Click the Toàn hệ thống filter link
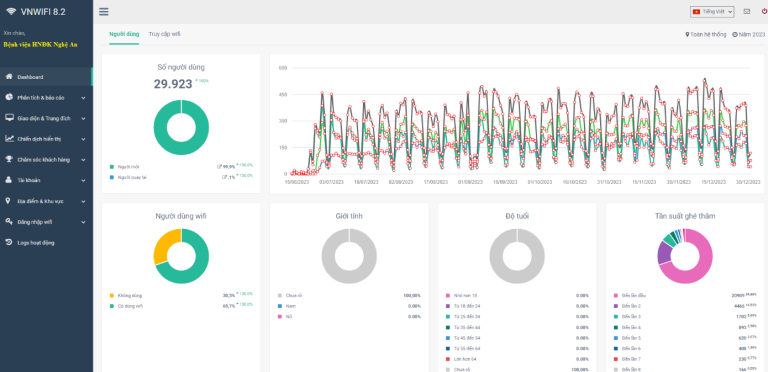 pyautogui.click(x=708, y=35)
